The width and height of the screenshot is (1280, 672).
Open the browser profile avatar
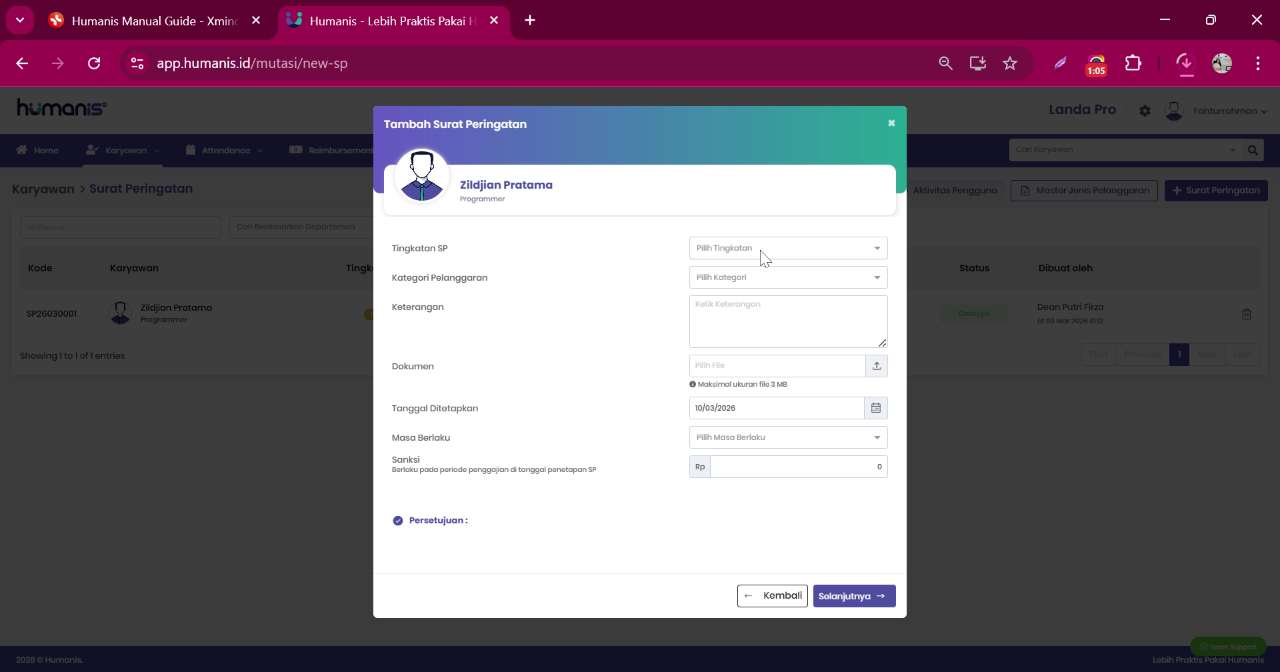[1221, 63]
